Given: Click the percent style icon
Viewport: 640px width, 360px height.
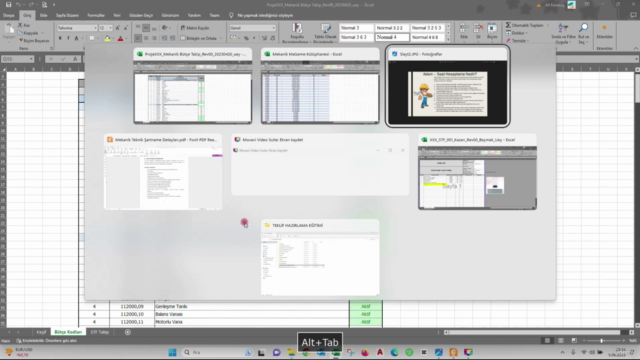Looking at the screenshot, I should tap(246, 38).
